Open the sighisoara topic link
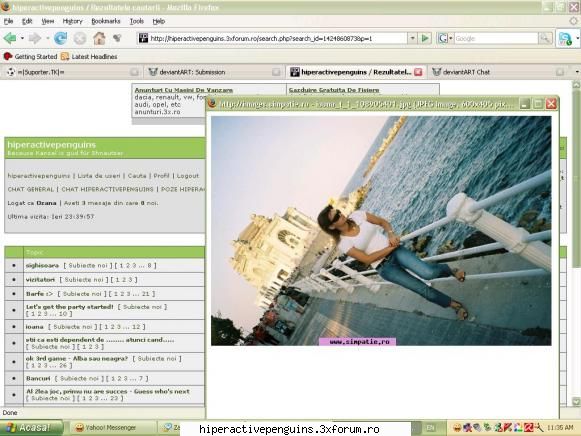Screen dimensions: 581x436 point(42,266)
